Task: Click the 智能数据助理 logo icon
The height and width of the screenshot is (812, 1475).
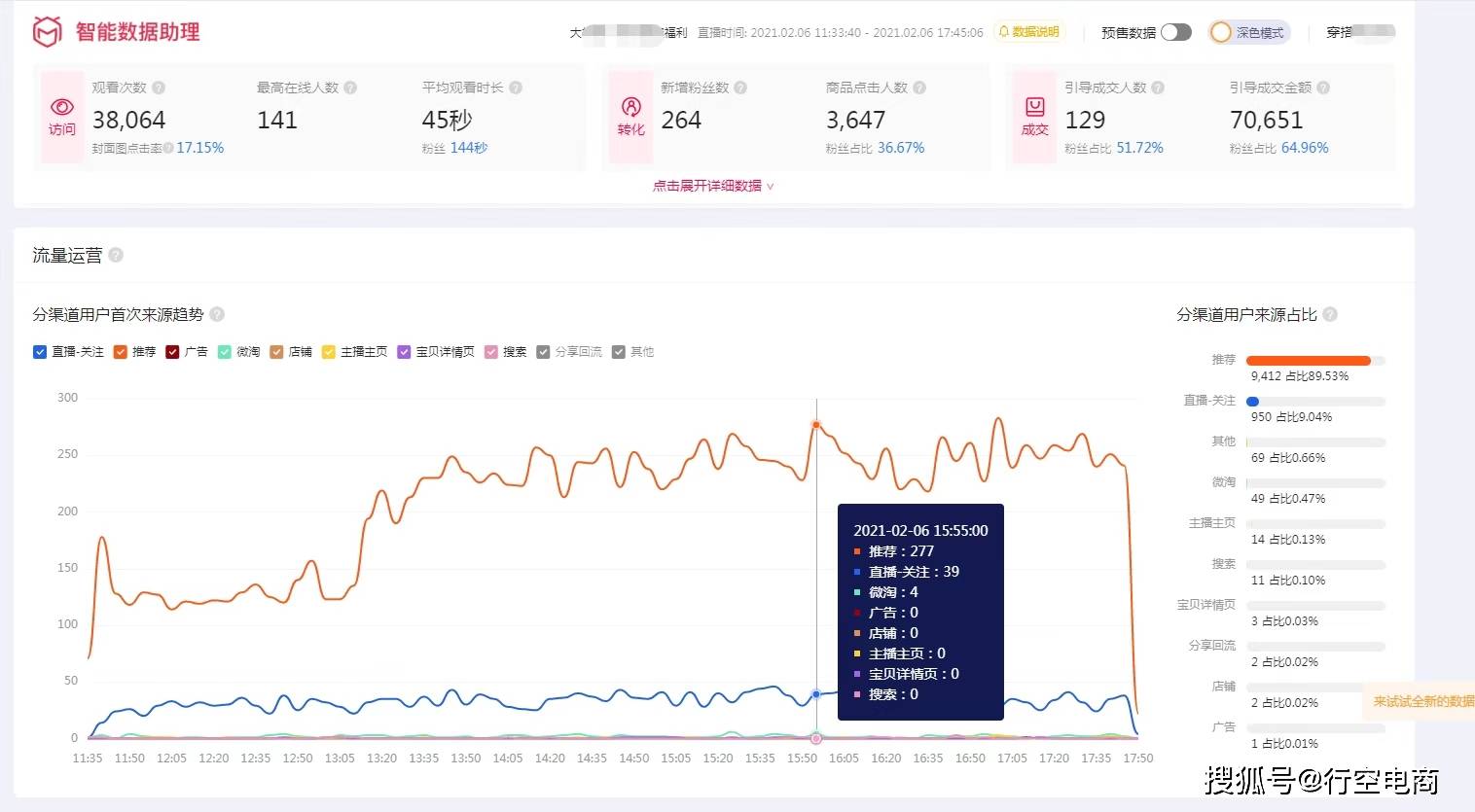Action: tap(48, 32)
